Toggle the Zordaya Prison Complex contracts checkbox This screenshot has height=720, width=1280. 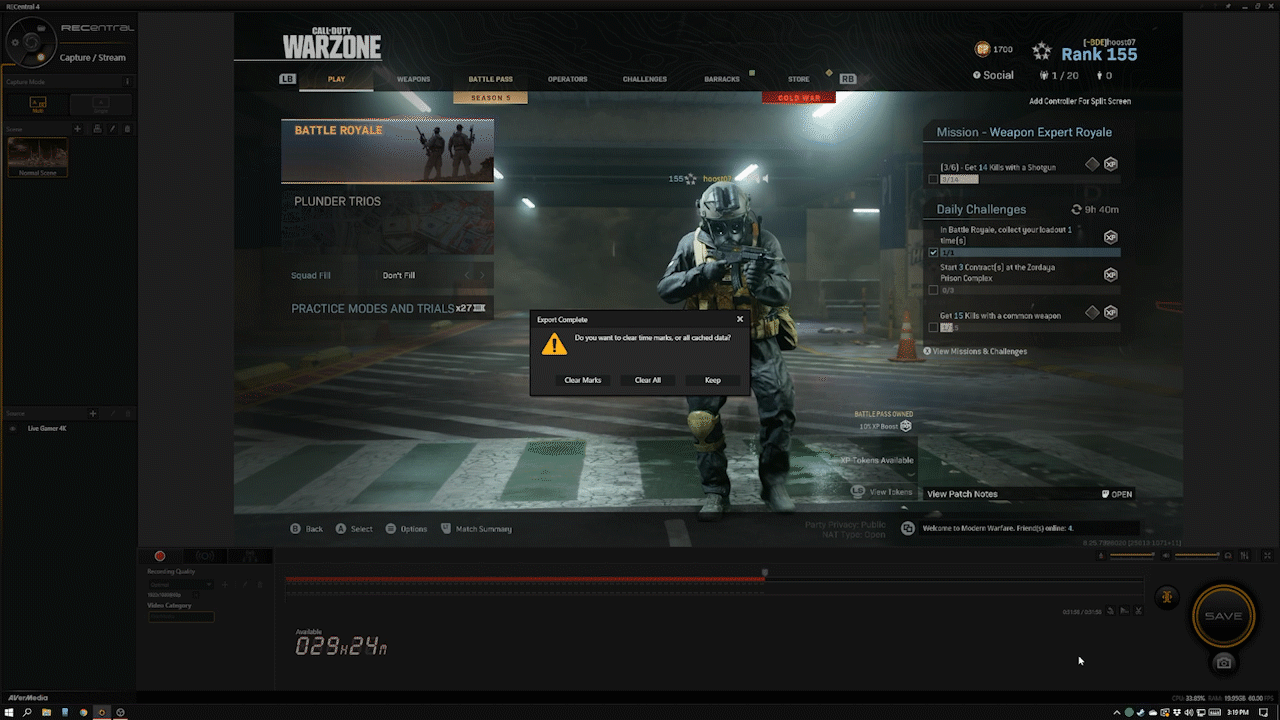pyautogui.click(x=933, y=290)
